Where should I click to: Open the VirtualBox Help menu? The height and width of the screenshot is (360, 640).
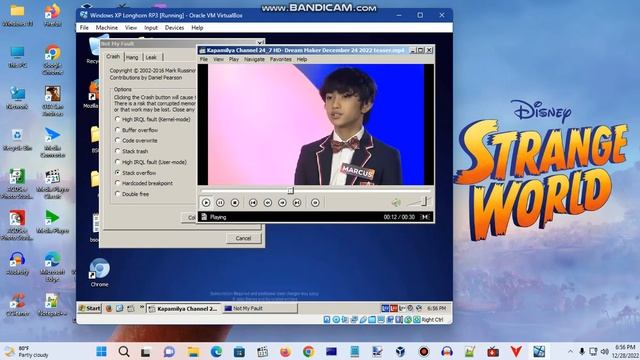(197, 27)
